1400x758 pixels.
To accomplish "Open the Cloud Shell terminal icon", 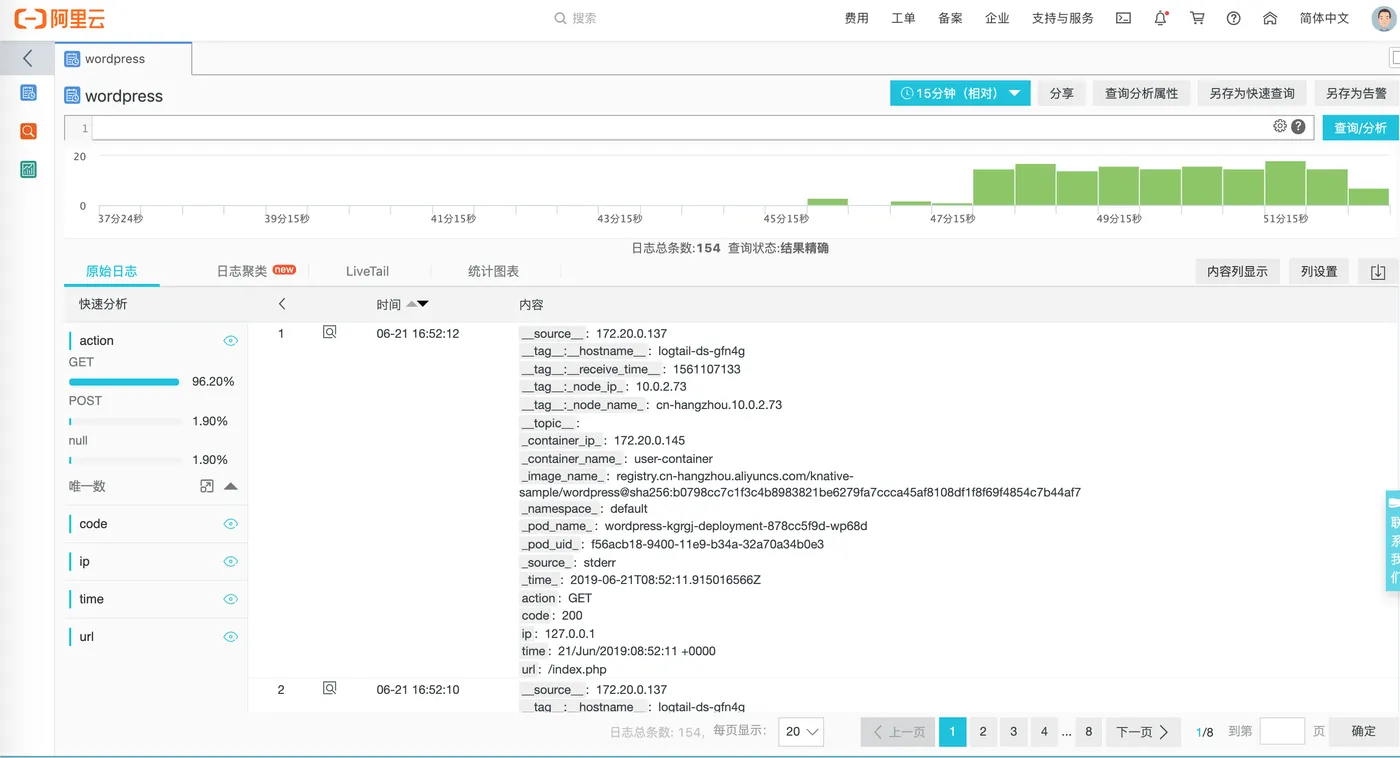I will [1124, 18].
